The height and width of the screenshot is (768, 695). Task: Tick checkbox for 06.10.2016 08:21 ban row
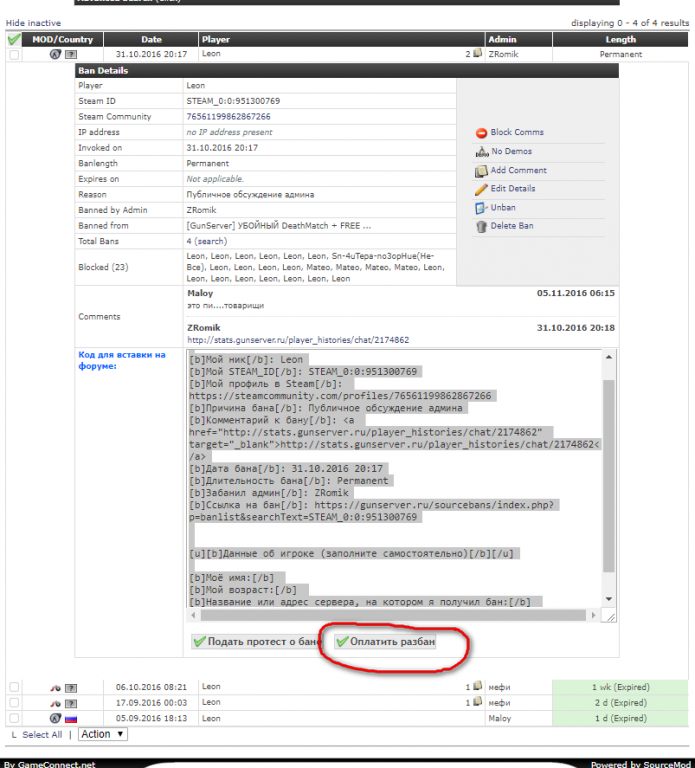coord(13,688)
